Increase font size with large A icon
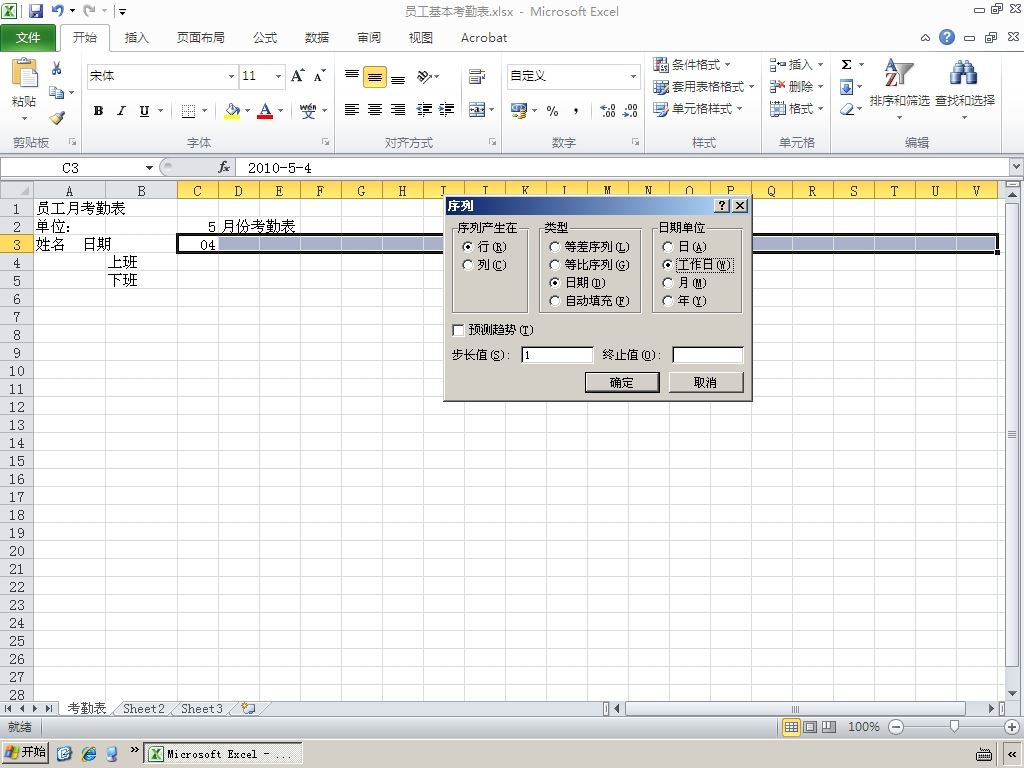 297,76
